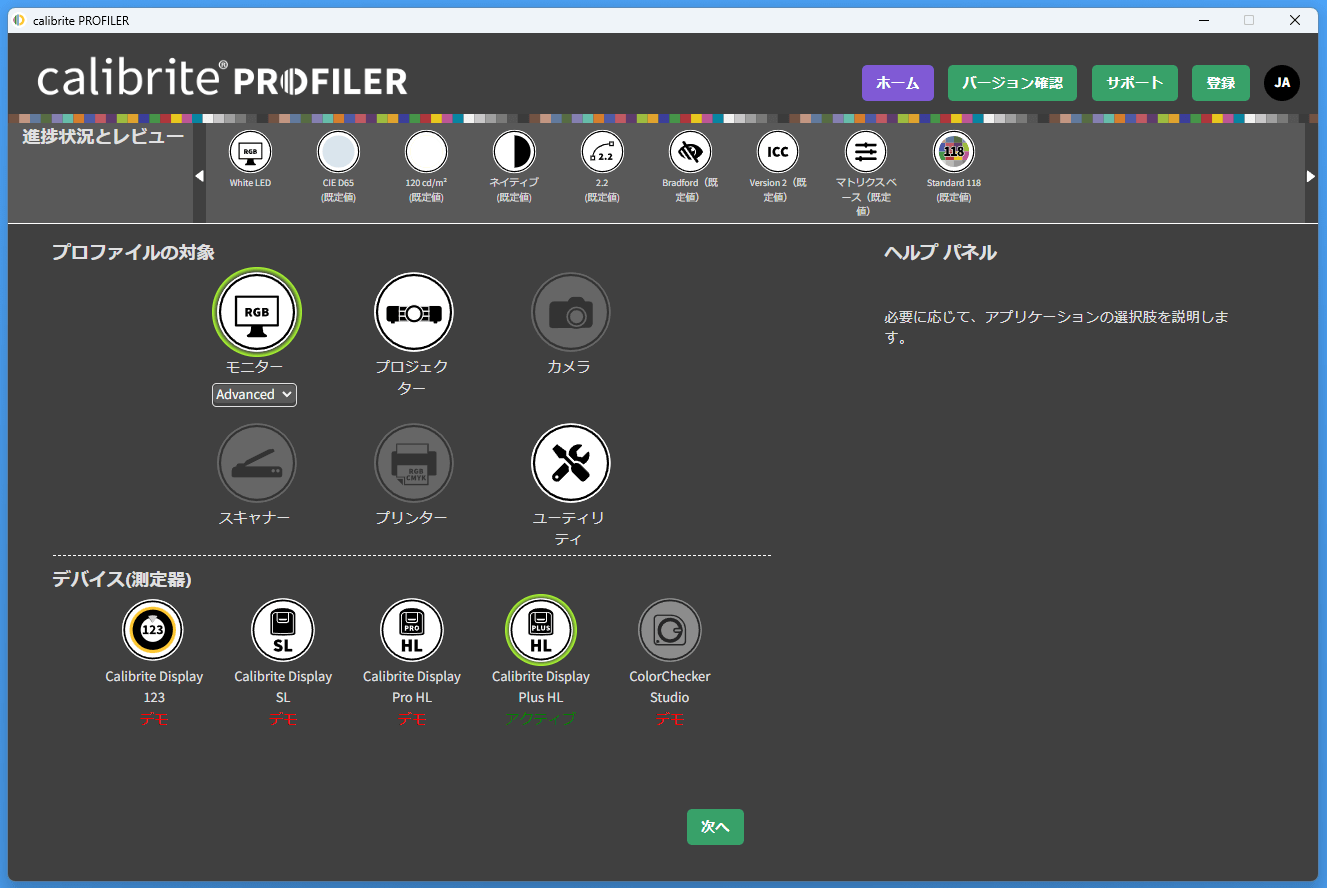Open Bradford chromatic adaptation step
1327x888 pixels.
(690, 153)
